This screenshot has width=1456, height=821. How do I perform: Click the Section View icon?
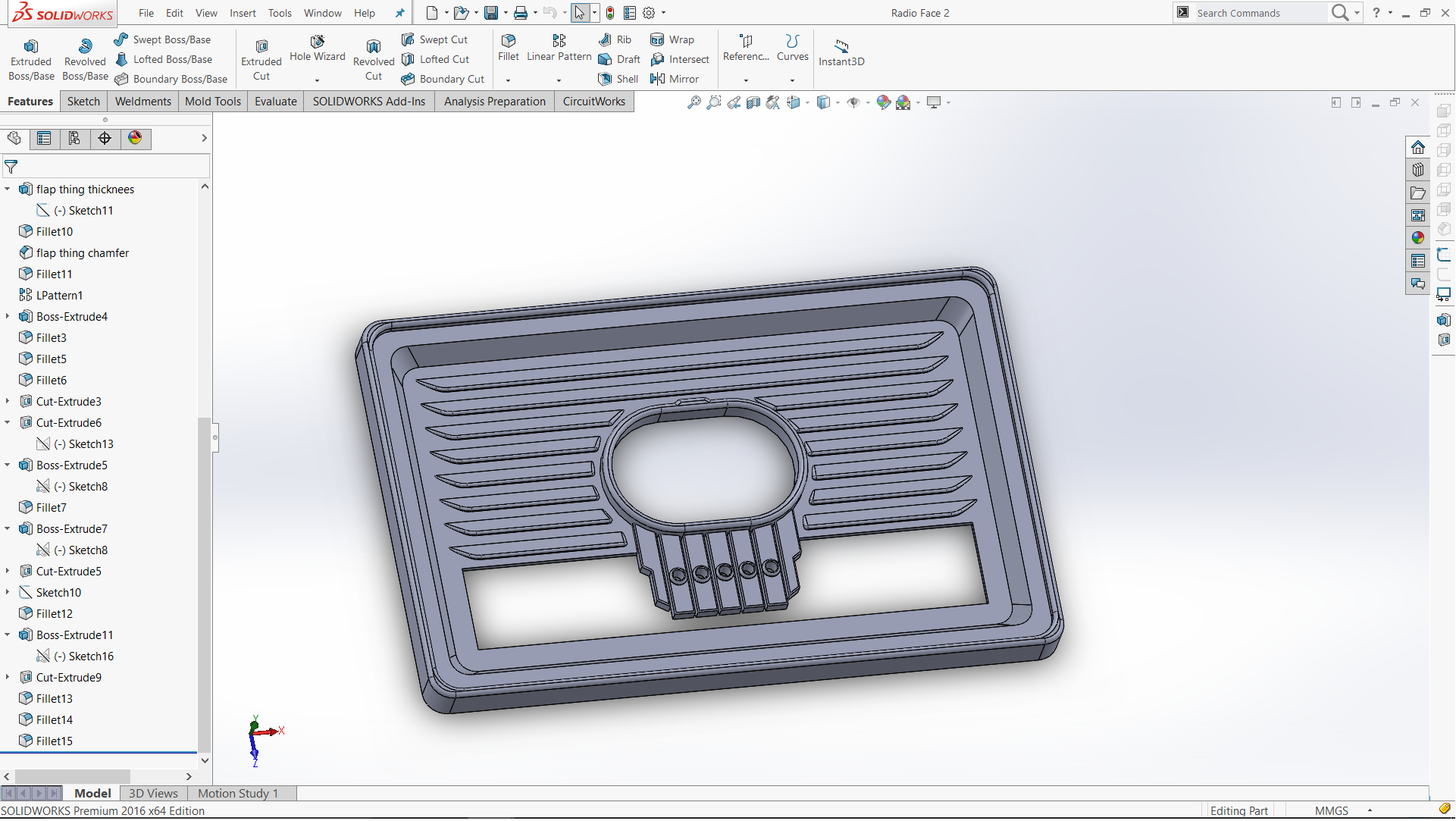tap(753, 102)
